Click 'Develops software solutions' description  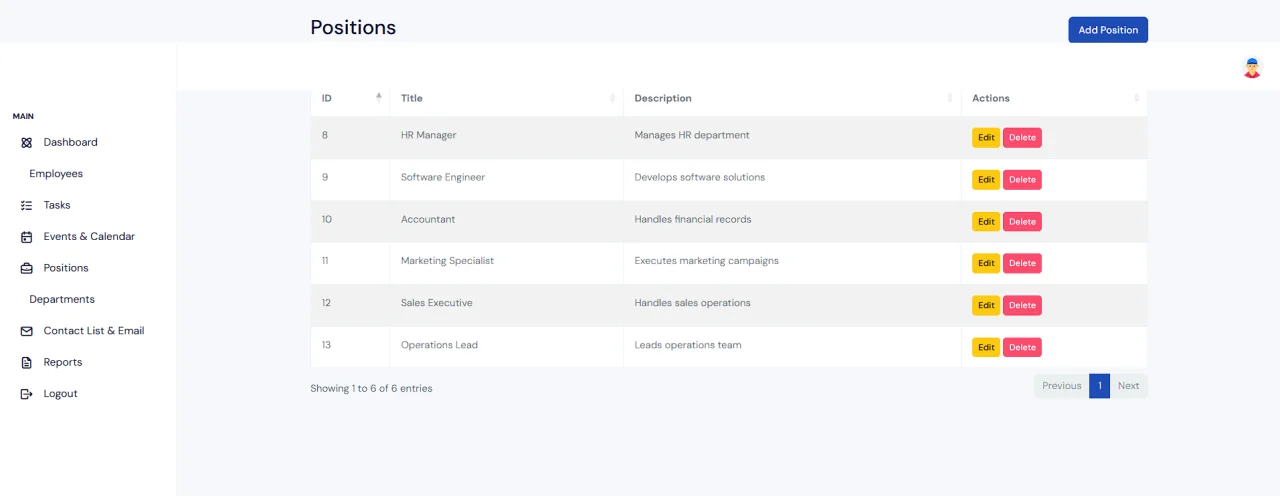tap(700, 177)
